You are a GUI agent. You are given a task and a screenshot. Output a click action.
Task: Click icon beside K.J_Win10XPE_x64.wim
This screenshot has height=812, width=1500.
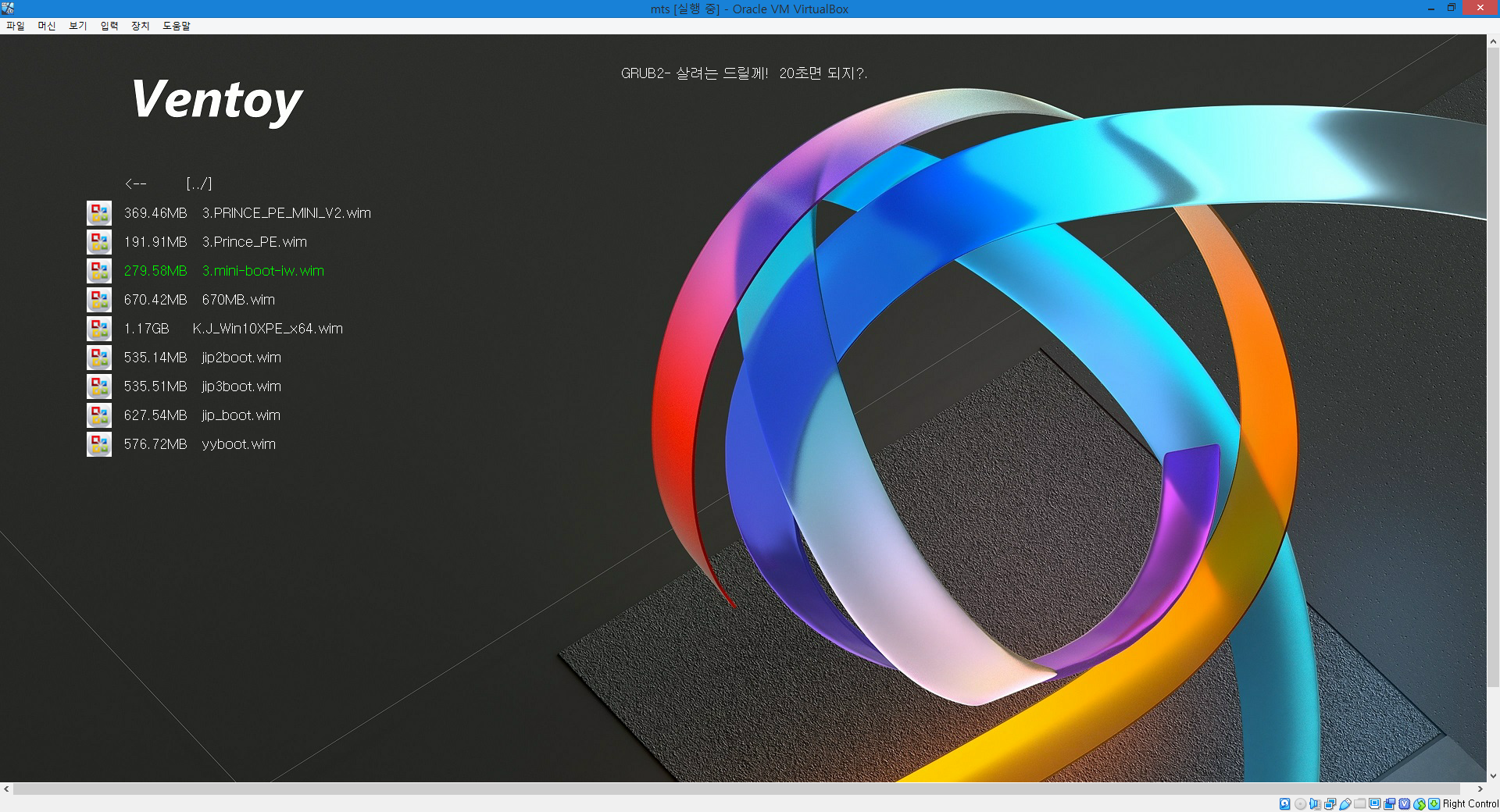point(99,329)
